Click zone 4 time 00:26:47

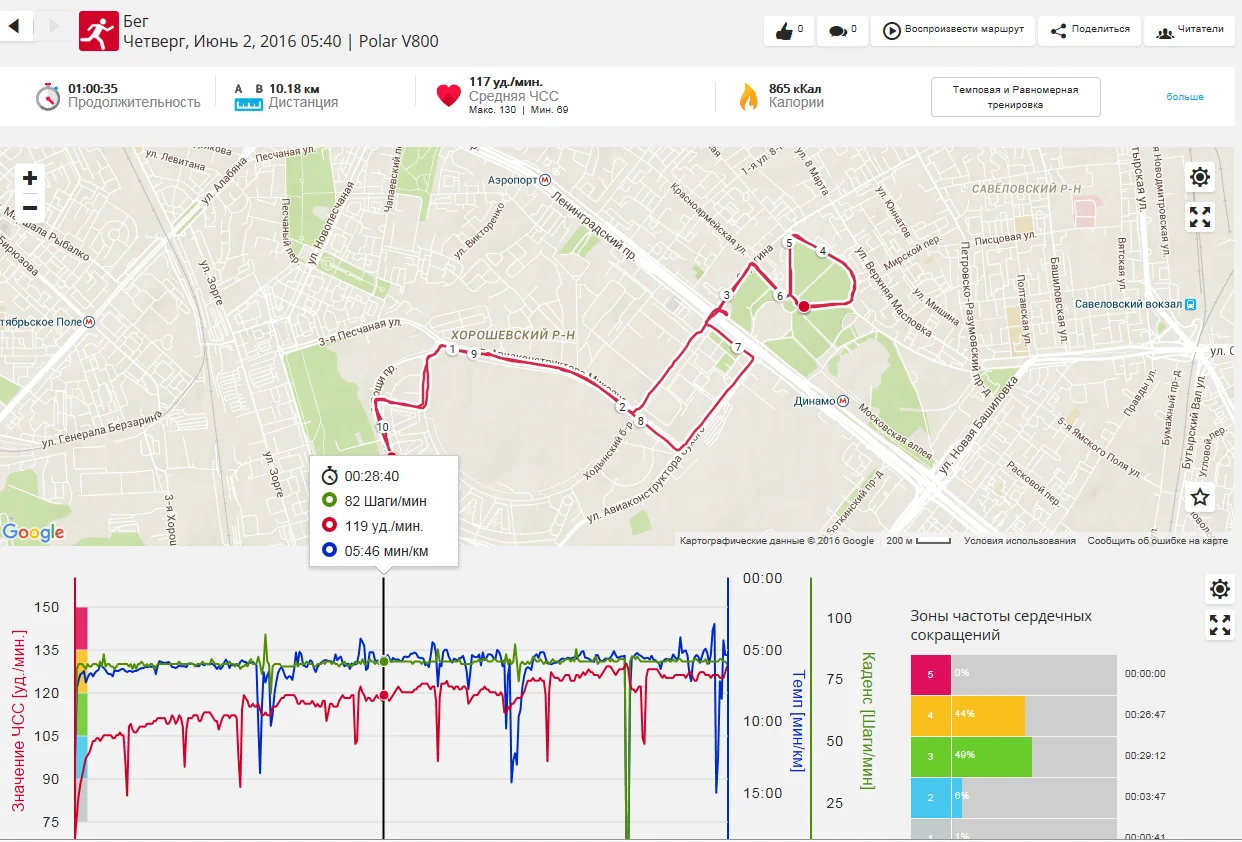pos(1145,715)
